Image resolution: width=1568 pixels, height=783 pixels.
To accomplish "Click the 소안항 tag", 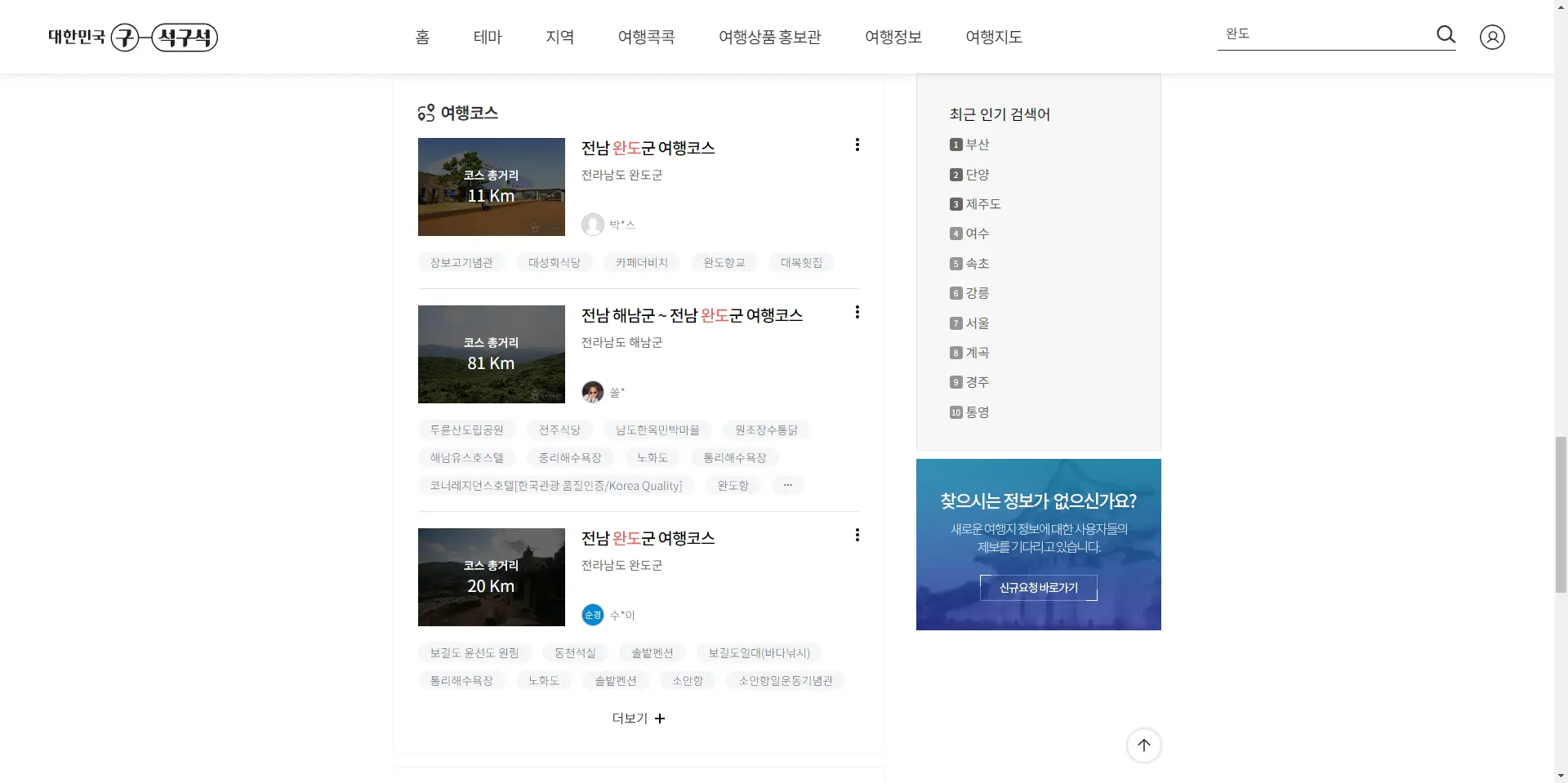I will click(688, 680).
